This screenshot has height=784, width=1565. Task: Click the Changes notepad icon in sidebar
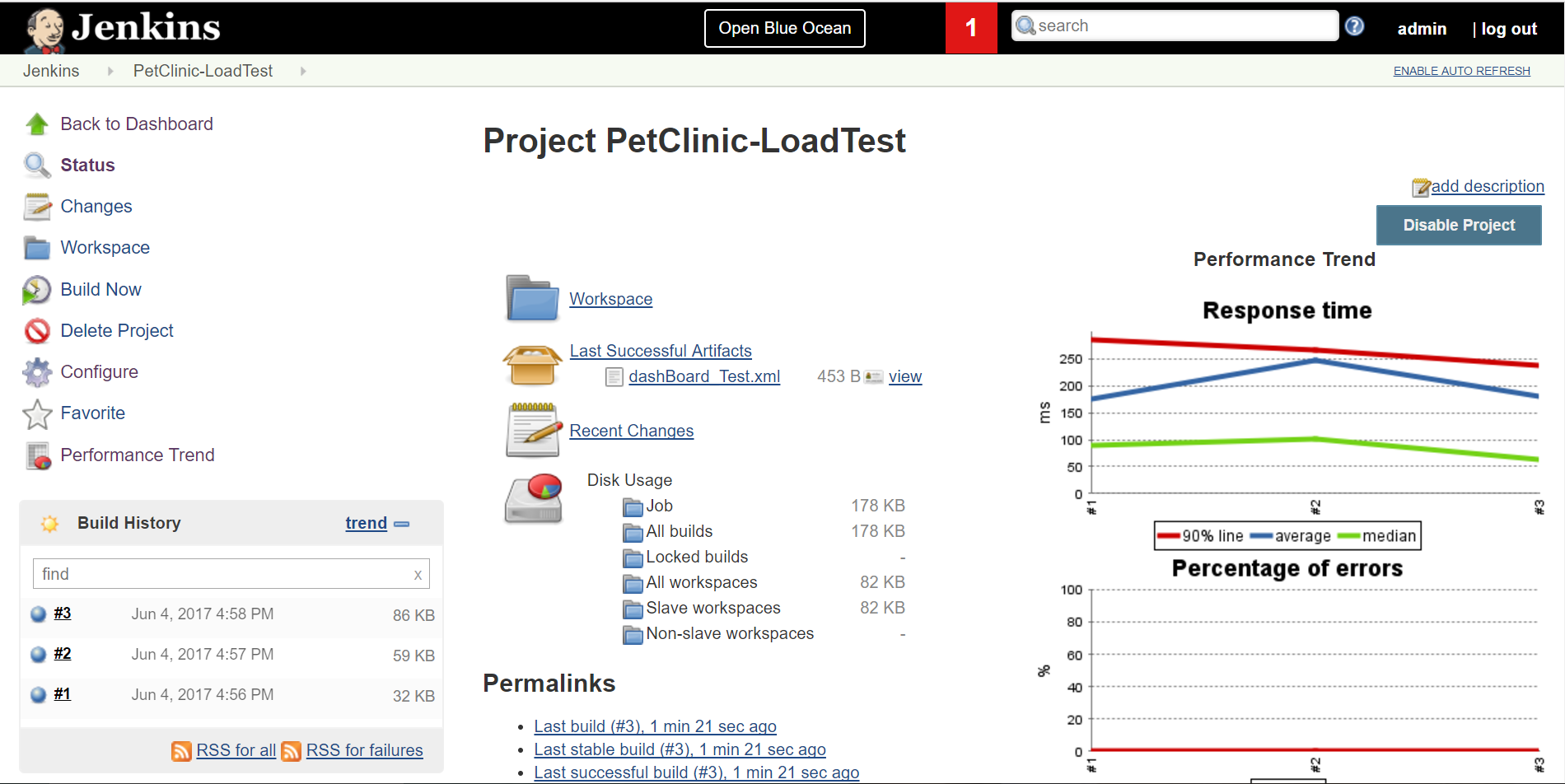[37, 207]
